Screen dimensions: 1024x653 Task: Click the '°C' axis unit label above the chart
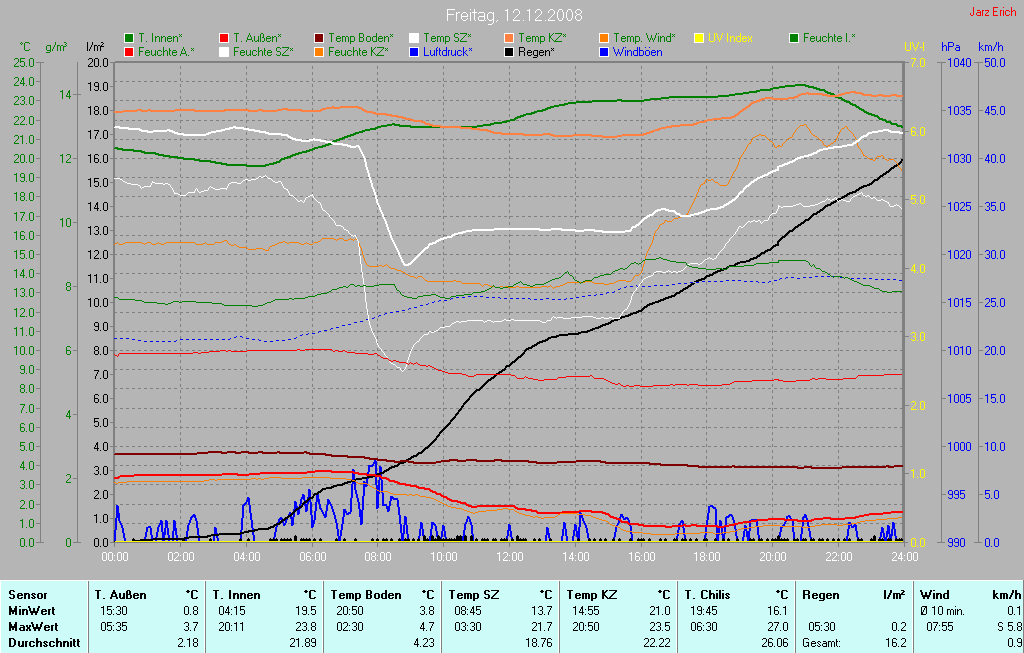click(x=25, y=47)
